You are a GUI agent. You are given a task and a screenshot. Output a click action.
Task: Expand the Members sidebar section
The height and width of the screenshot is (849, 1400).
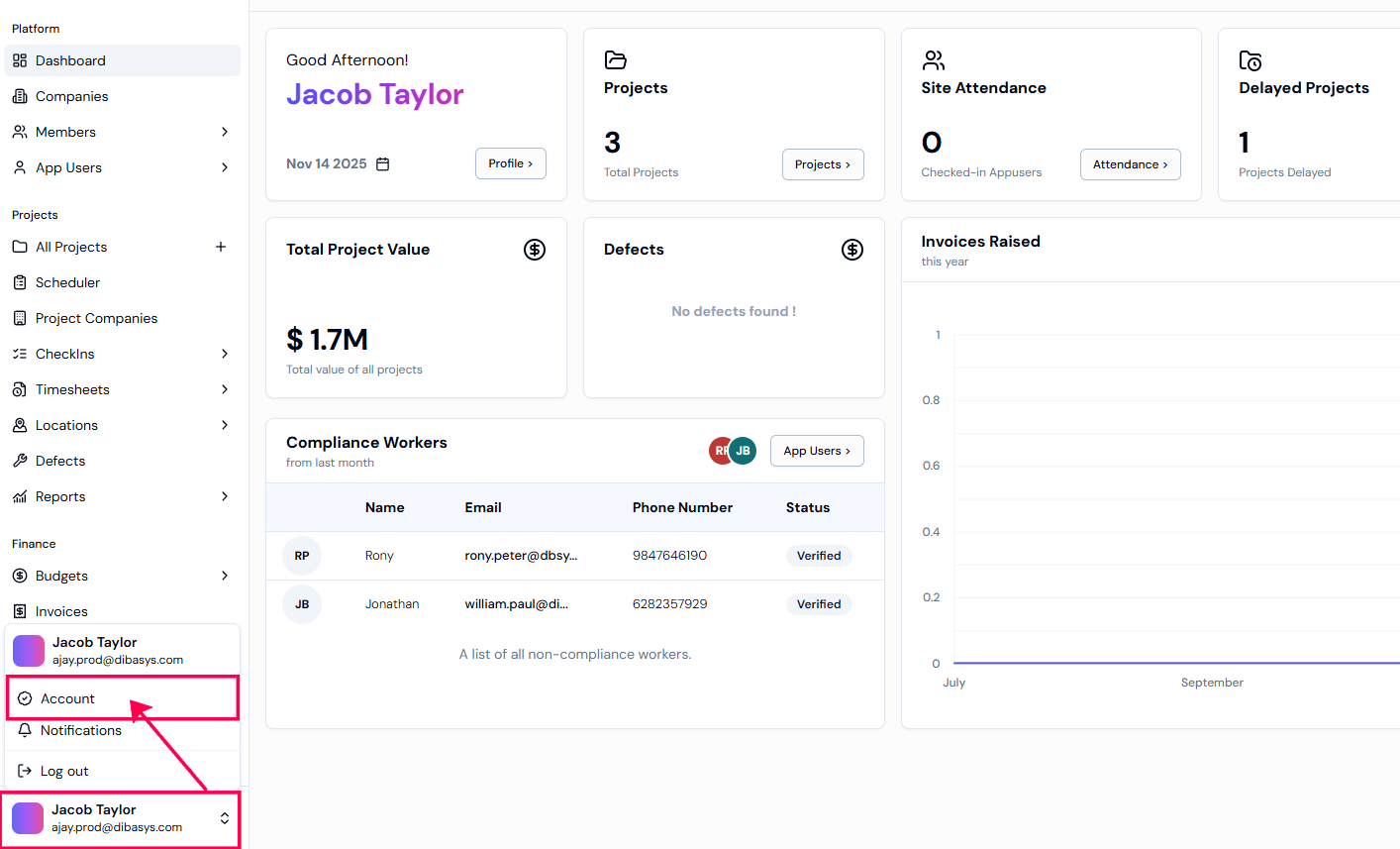(225, 132)
